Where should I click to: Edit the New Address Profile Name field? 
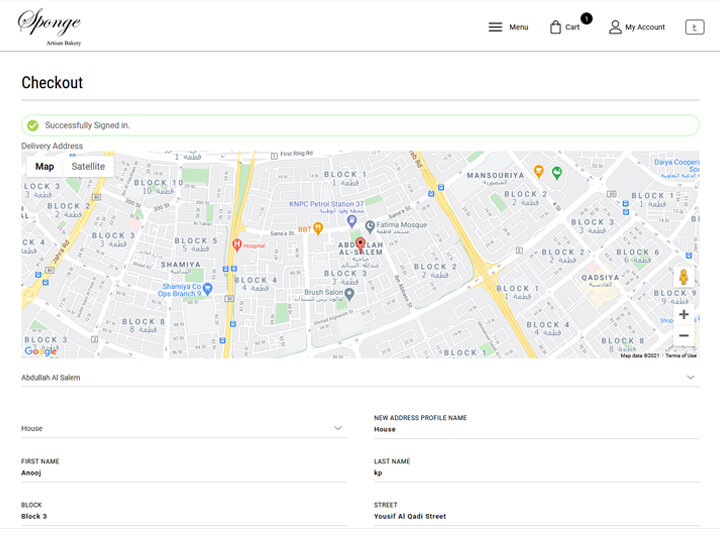pos(536,429)
